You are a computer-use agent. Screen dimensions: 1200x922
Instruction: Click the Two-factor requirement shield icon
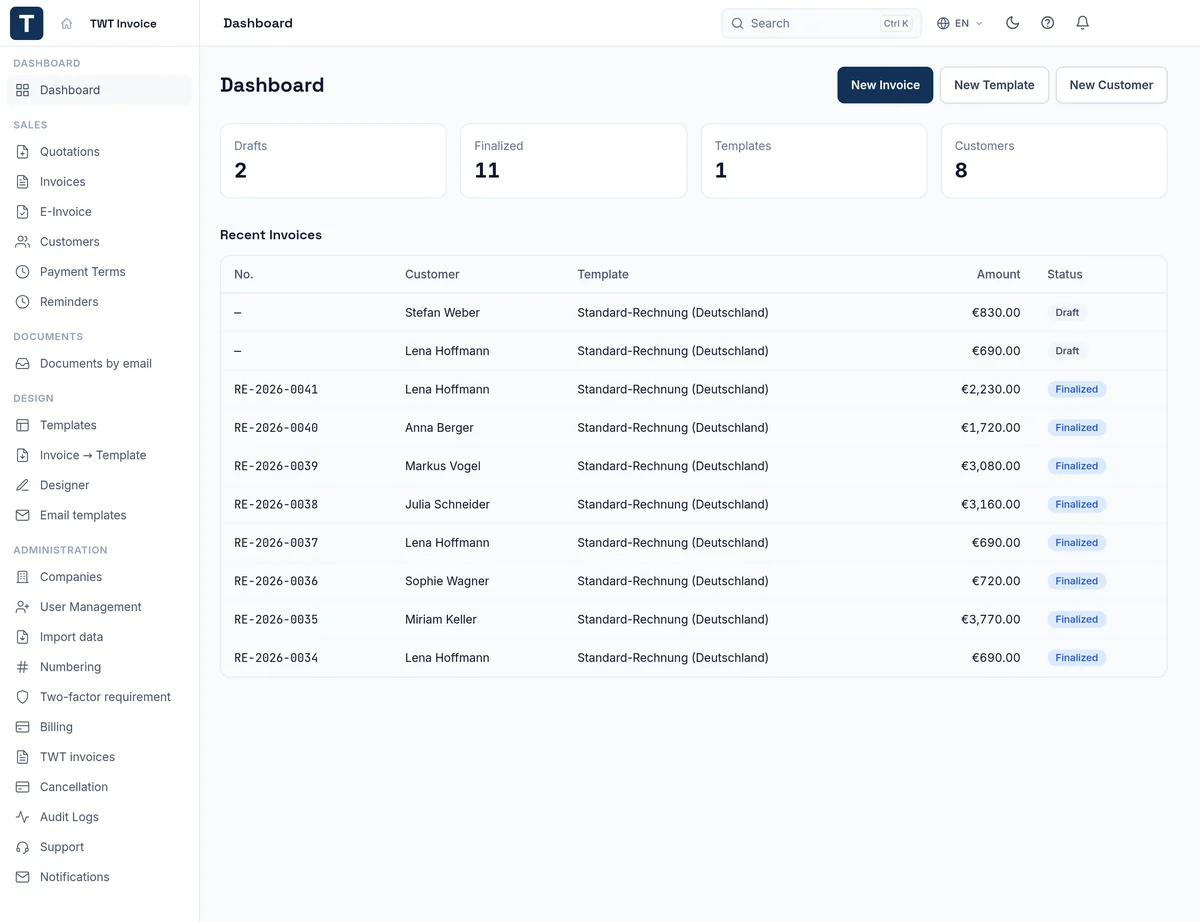coord(23,697)
